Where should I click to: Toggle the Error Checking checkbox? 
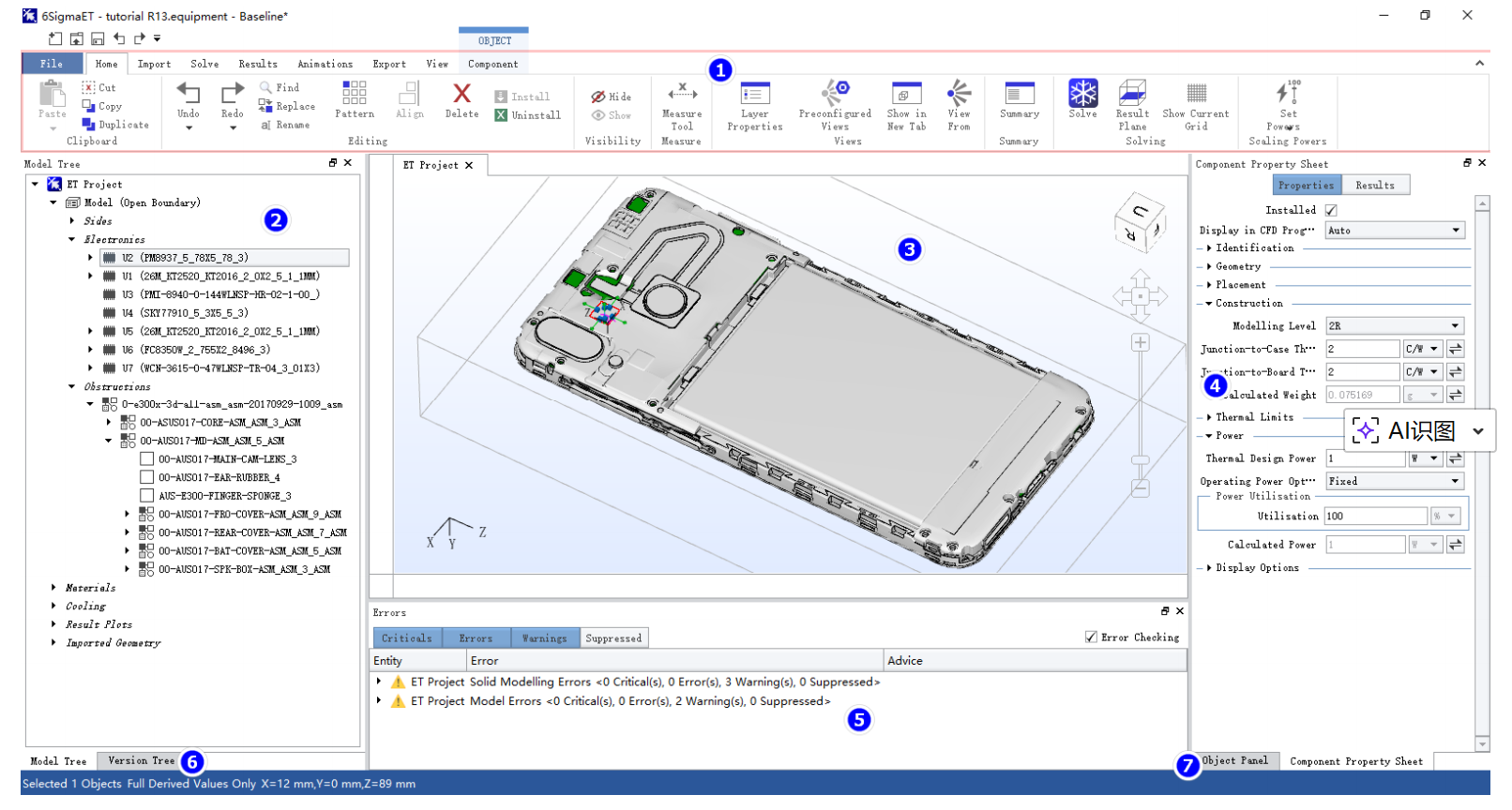(1091, 637)
